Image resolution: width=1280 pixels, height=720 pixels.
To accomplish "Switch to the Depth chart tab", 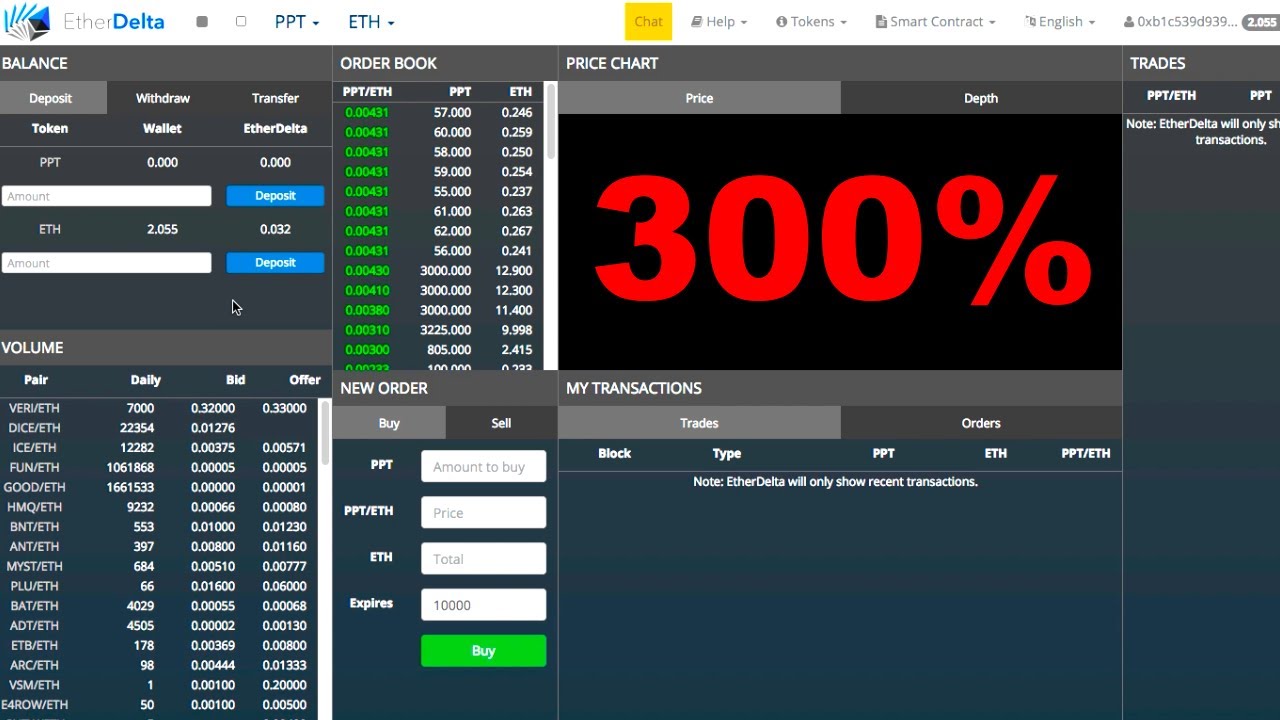I will point(981,98).
